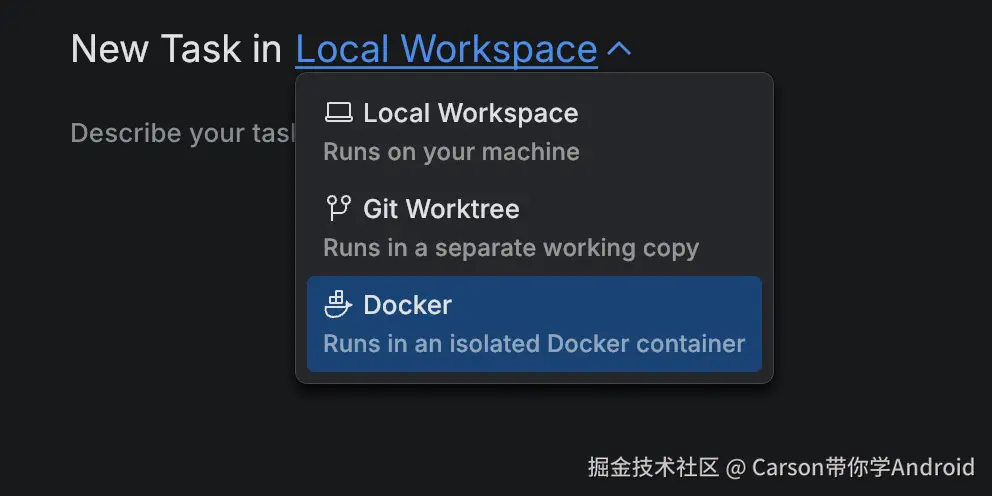Click the word 'Docker' in the highlighted row title

pyautogui.click(x=407, y=305)
